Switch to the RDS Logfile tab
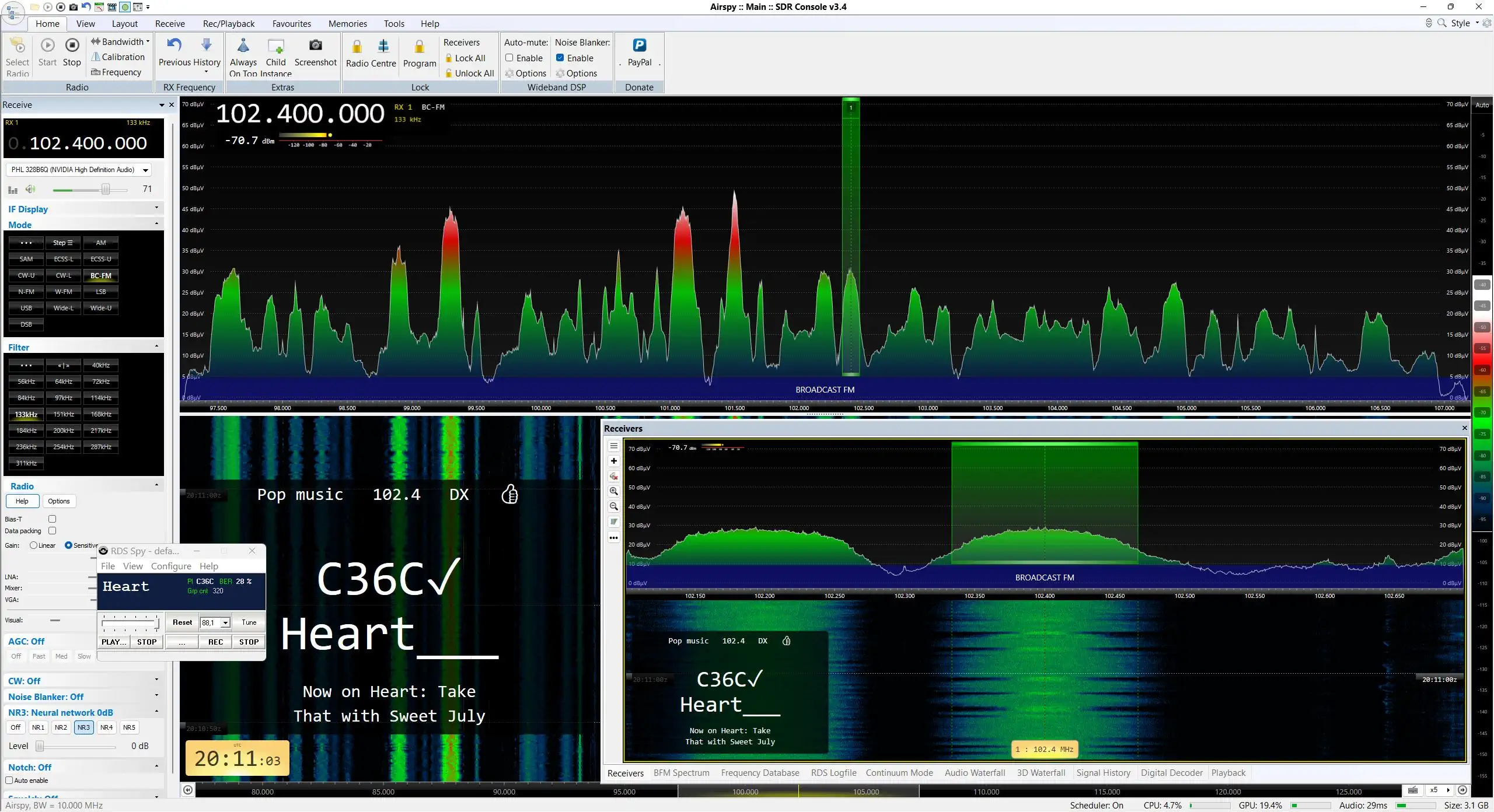The width and height of the screenshot is (1494, 812). (833, 773)
